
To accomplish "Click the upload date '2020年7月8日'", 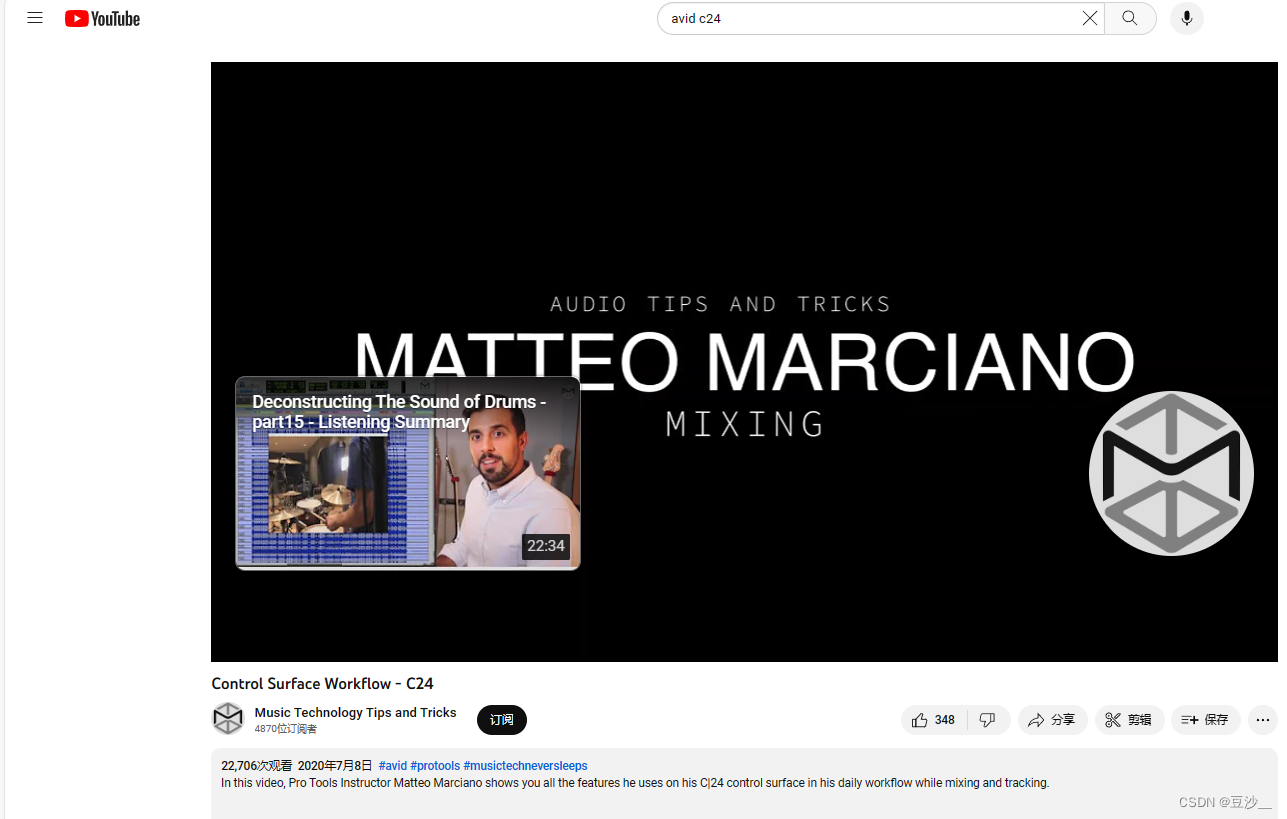I will [335, 766].
